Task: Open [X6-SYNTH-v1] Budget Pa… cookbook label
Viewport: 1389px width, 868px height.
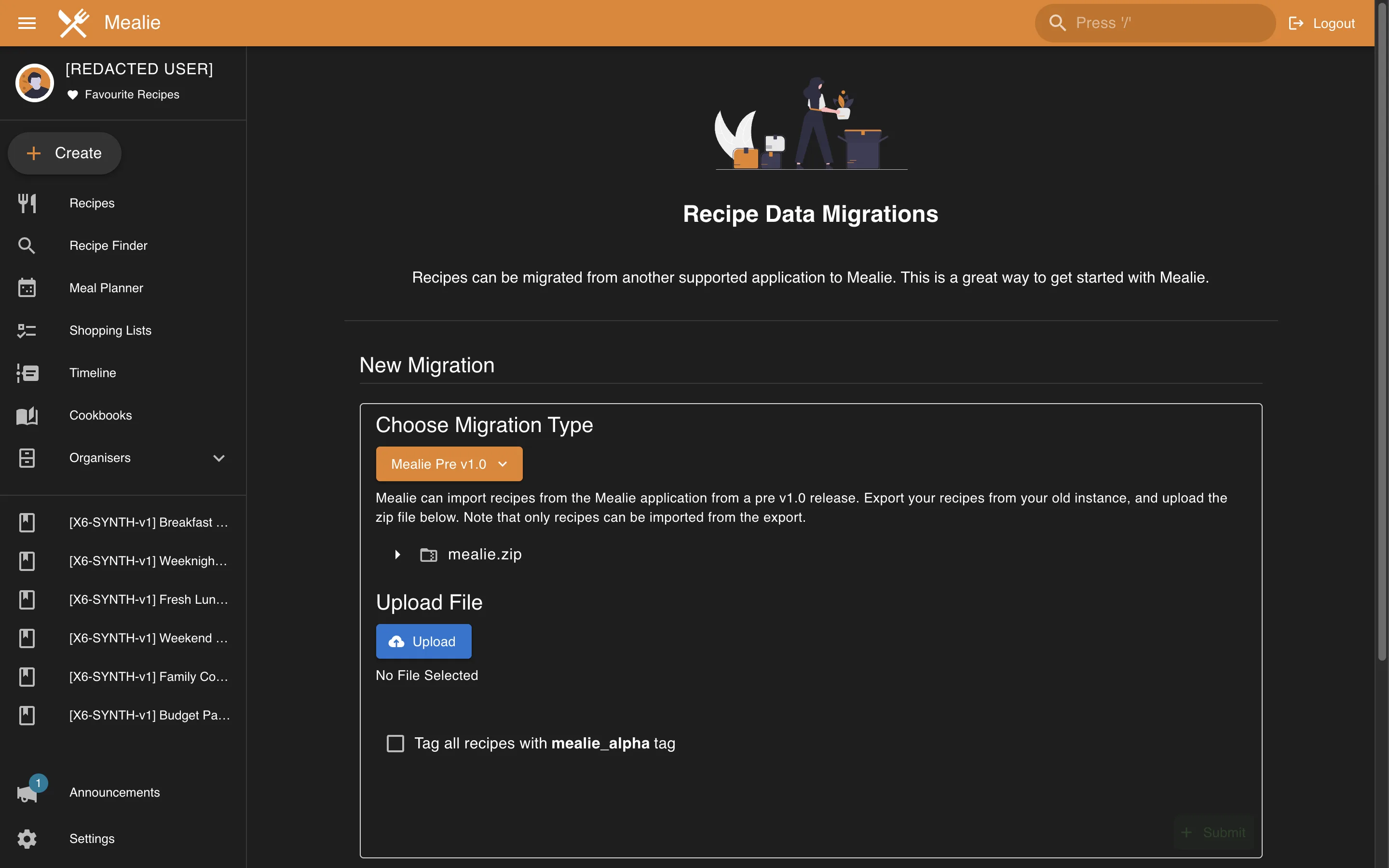Action: [x=150, y=715]
